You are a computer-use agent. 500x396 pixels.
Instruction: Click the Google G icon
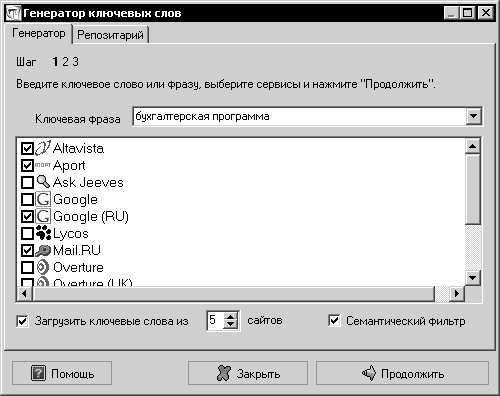(43, 199)
